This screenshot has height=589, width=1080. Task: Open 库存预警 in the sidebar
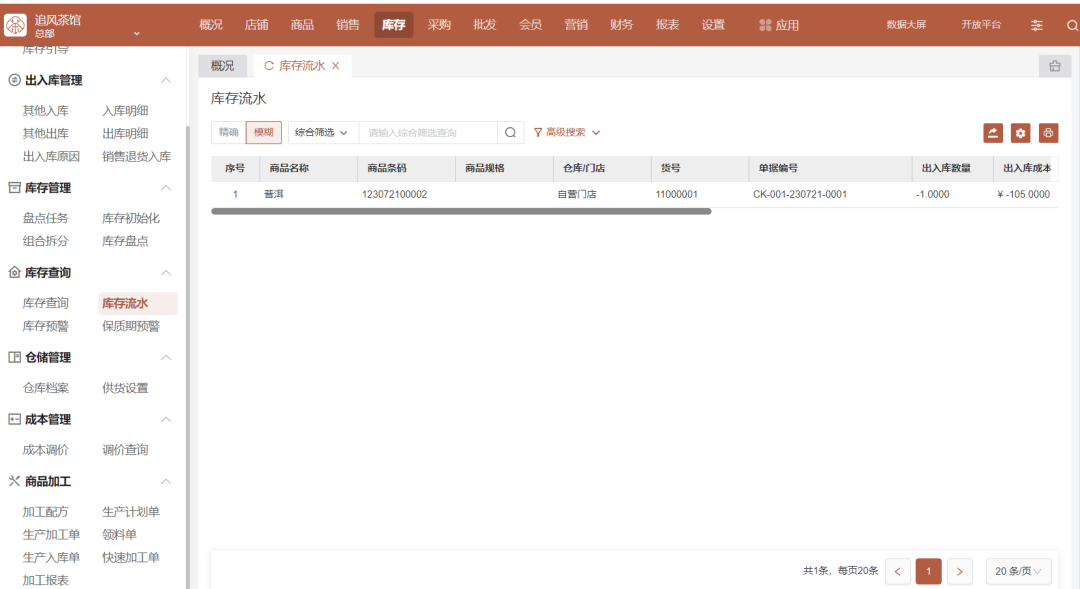point(46,326)
